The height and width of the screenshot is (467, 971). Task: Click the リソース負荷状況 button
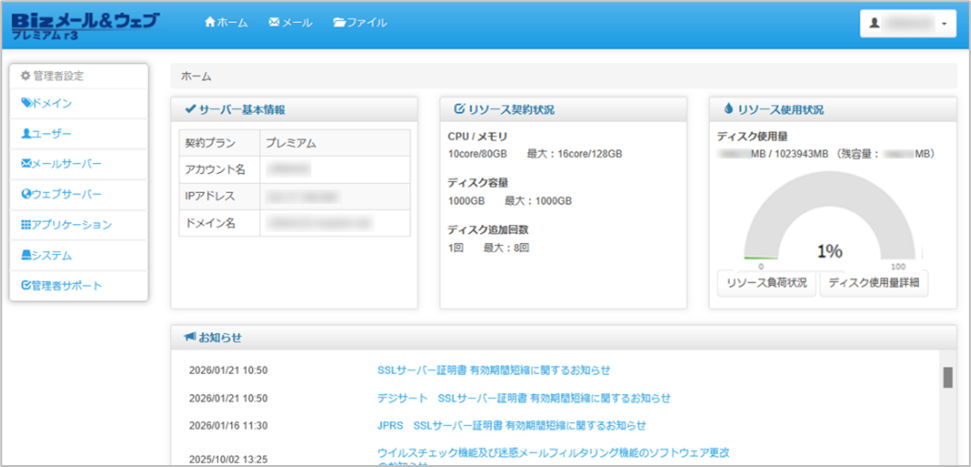pos(766,283)
